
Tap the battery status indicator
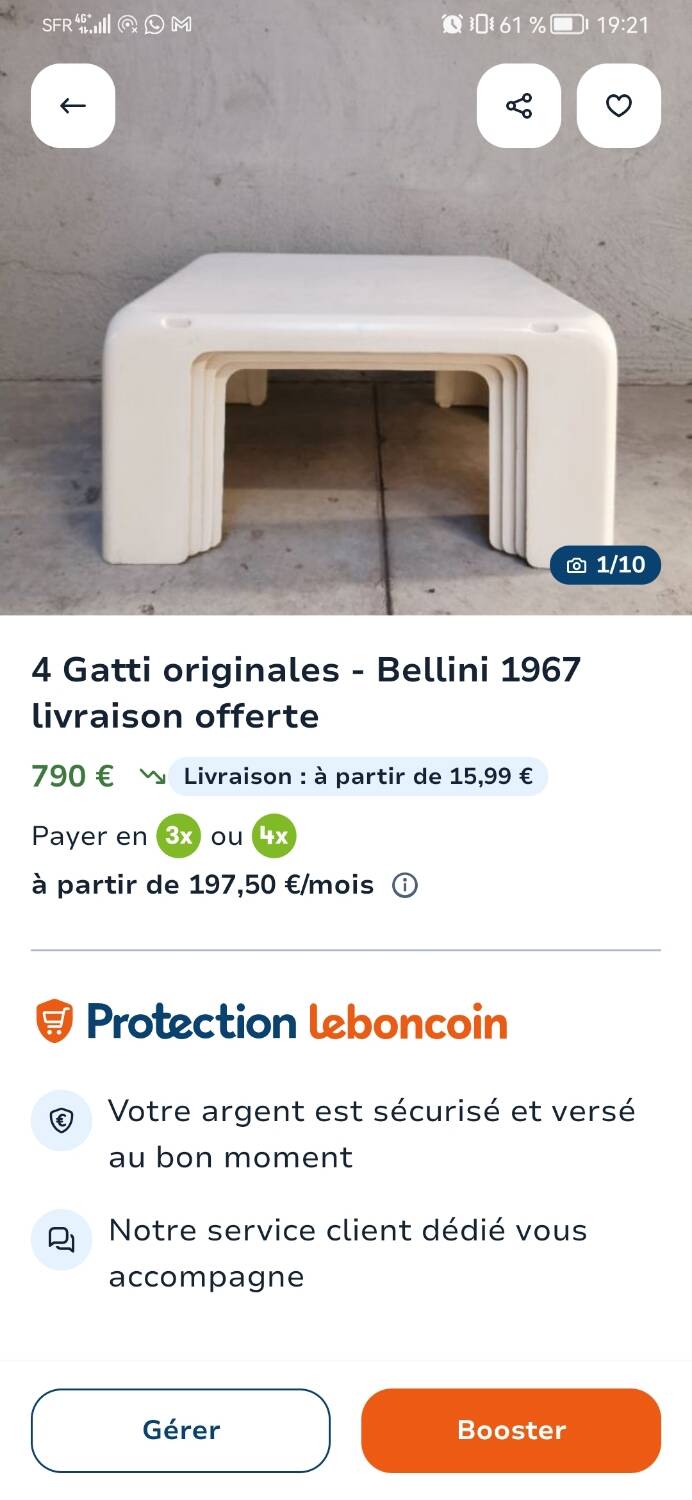tap(569, 24)
